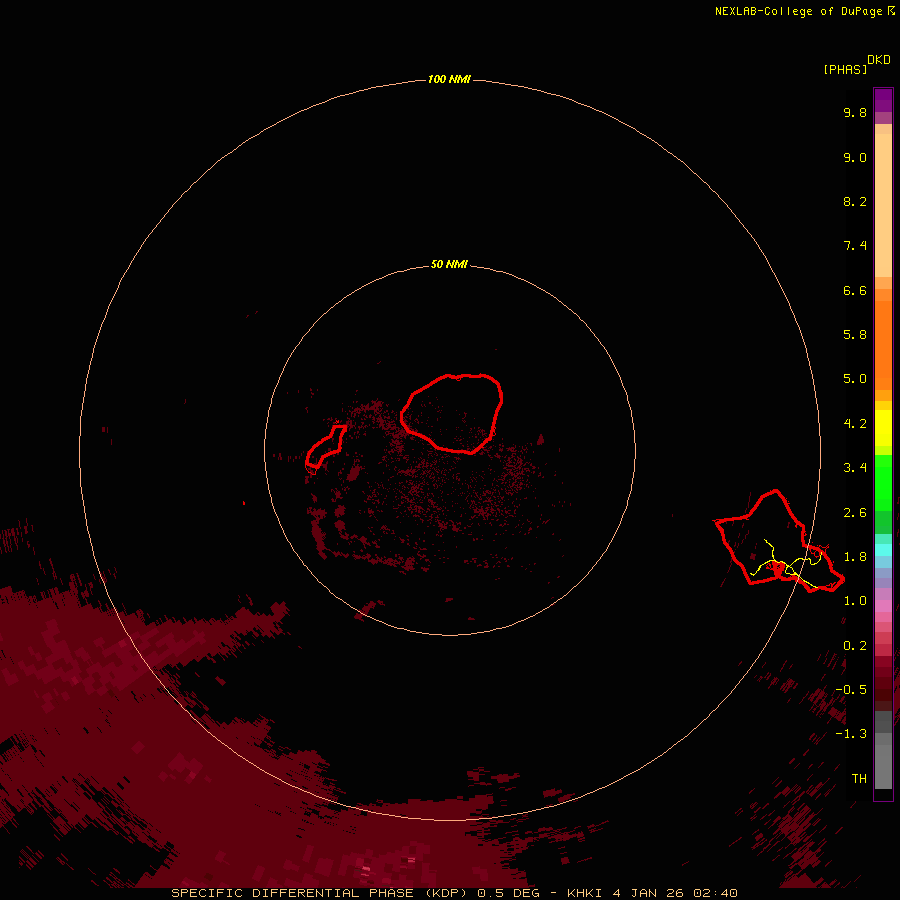Click the 8.2 color scale value
Screen dimensions: 900x900
tap(855, 201)
